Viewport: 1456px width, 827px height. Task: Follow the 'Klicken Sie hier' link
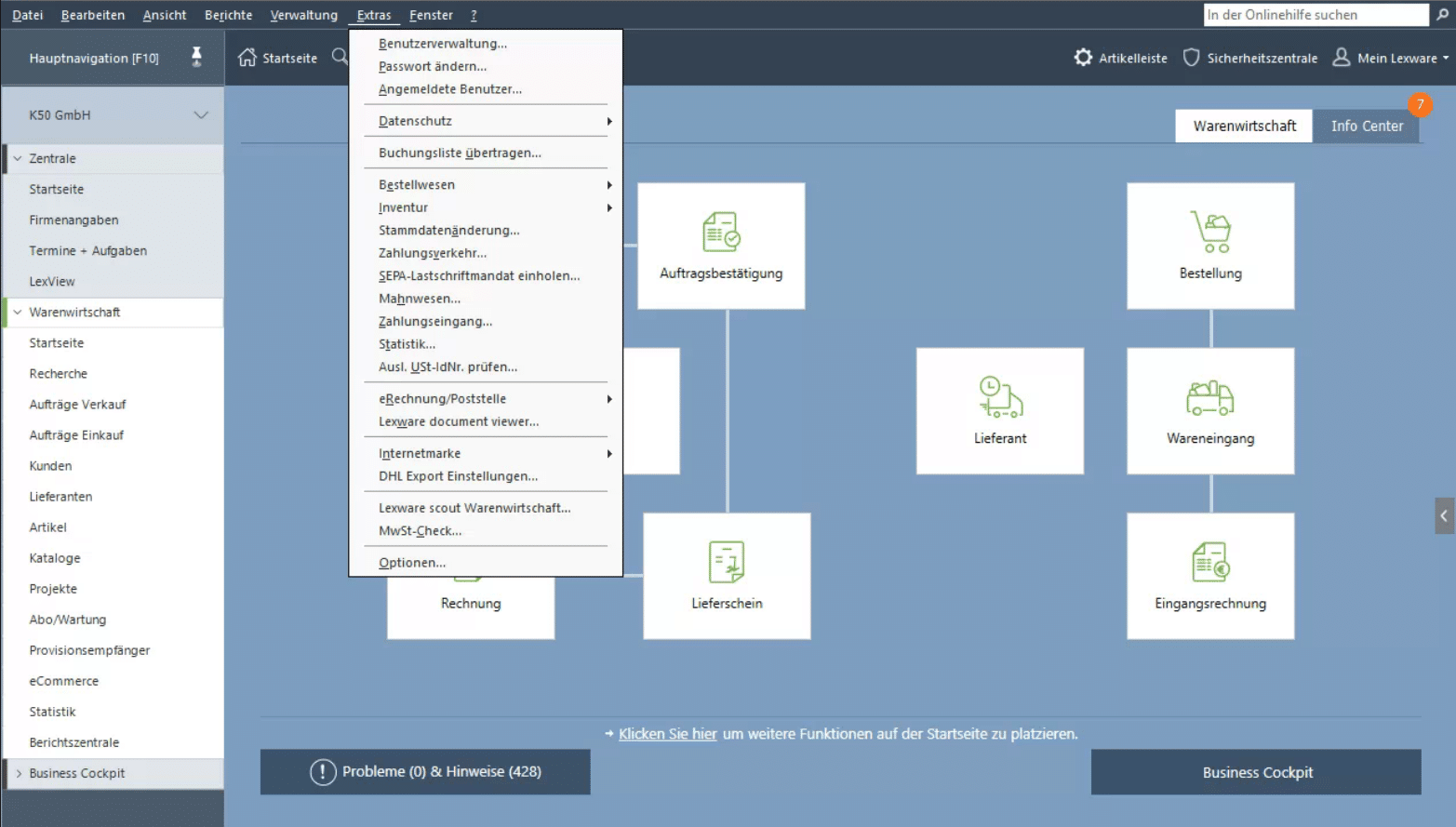pyautogui.click(x=667, y=734)
